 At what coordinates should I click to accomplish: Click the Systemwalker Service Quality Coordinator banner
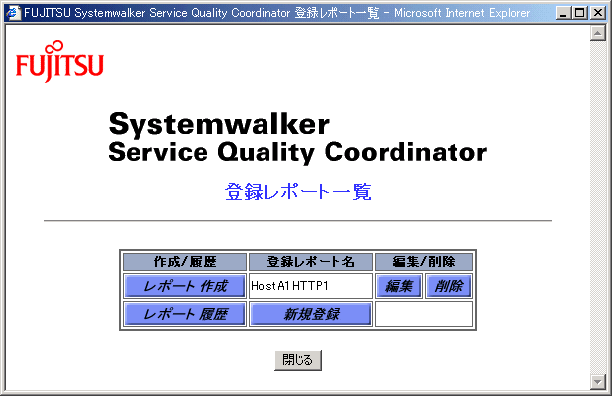click(x=297, y=137)
